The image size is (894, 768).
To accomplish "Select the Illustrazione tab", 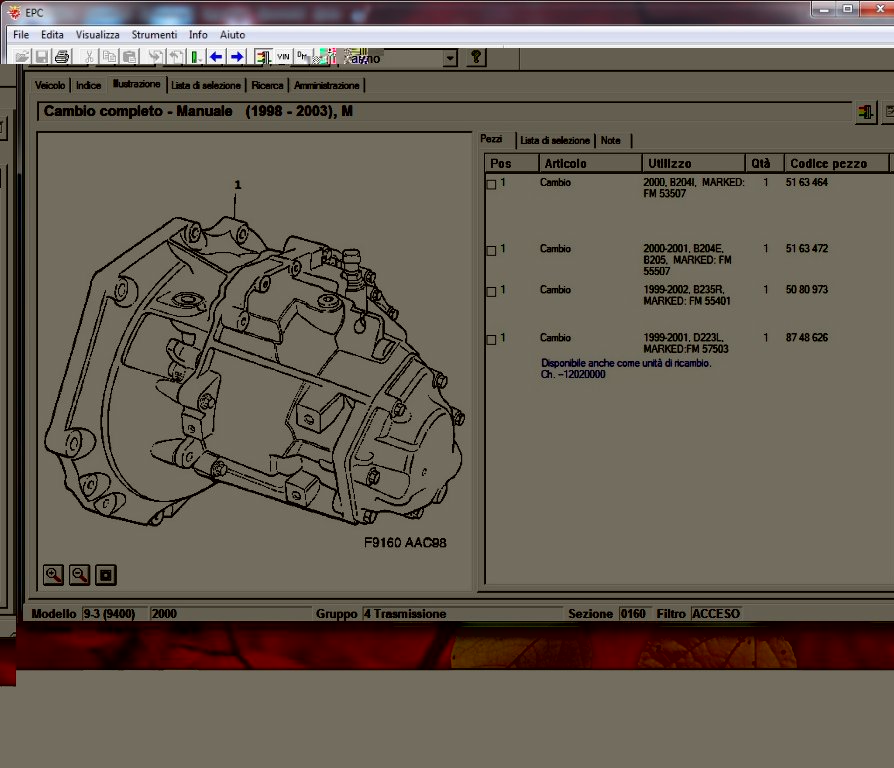I will point(136,84).
